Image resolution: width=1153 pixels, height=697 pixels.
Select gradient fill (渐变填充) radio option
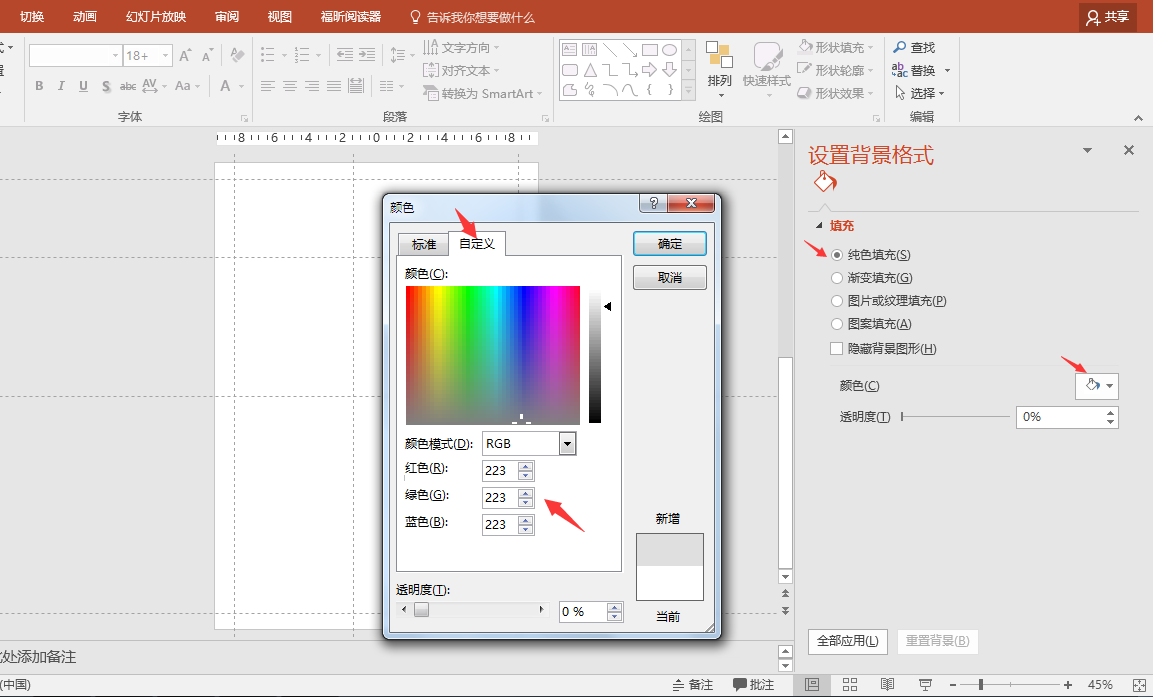click(838, 278)
